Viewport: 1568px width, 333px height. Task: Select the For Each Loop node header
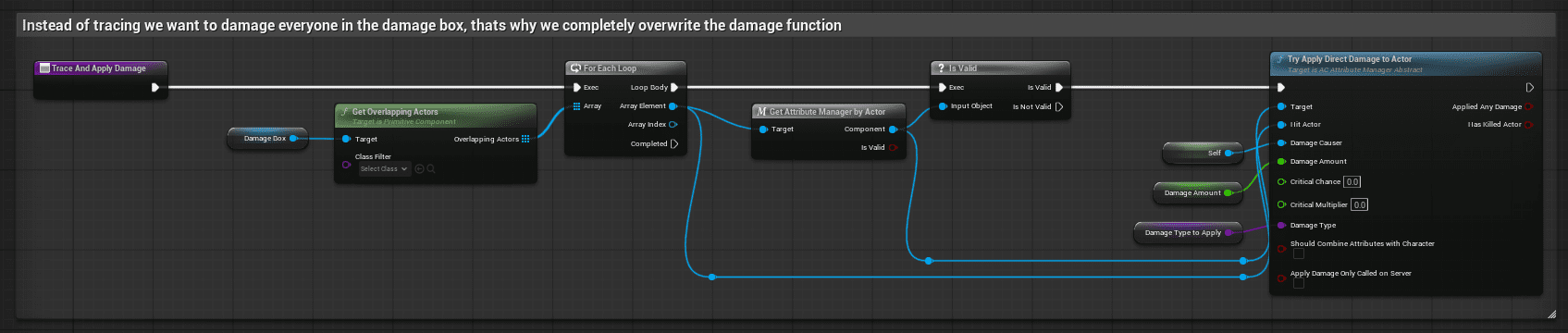[x=625, y=68]
